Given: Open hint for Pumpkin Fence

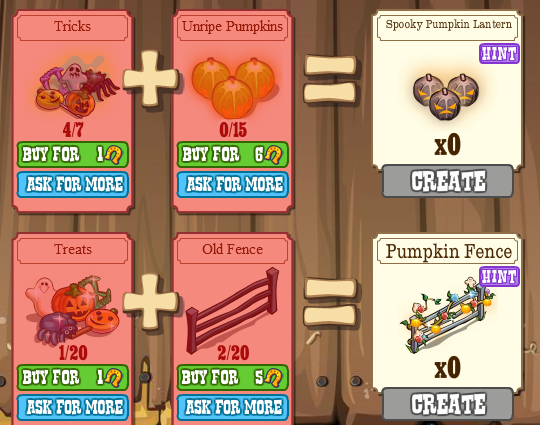Looking at the screenshot, I should tap(499, 277).
